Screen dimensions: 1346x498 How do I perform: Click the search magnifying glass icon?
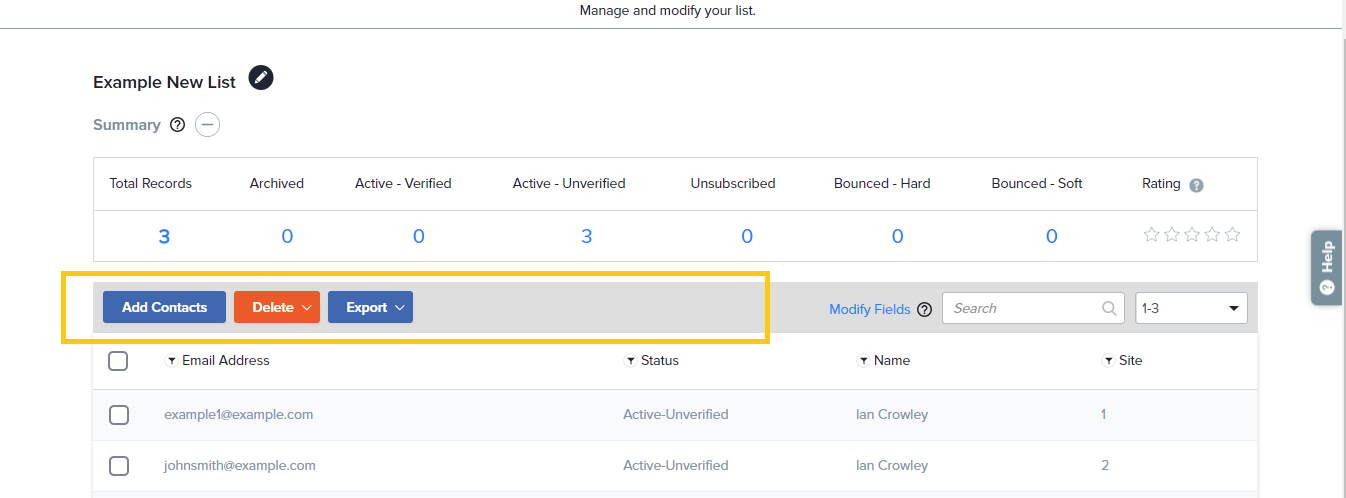(1109, 308)
